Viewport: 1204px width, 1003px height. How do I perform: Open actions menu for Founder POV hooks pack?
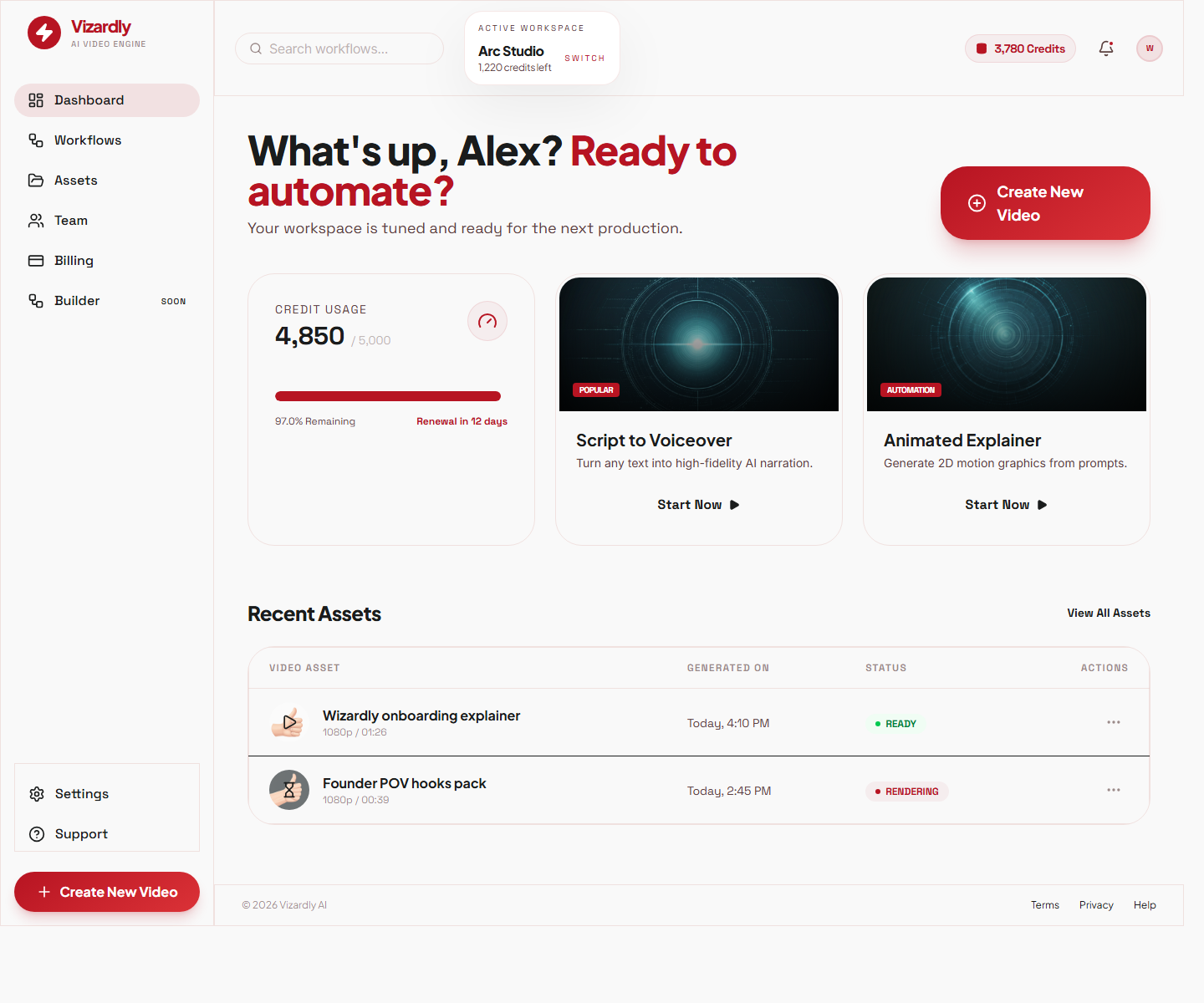point(1113,790)
